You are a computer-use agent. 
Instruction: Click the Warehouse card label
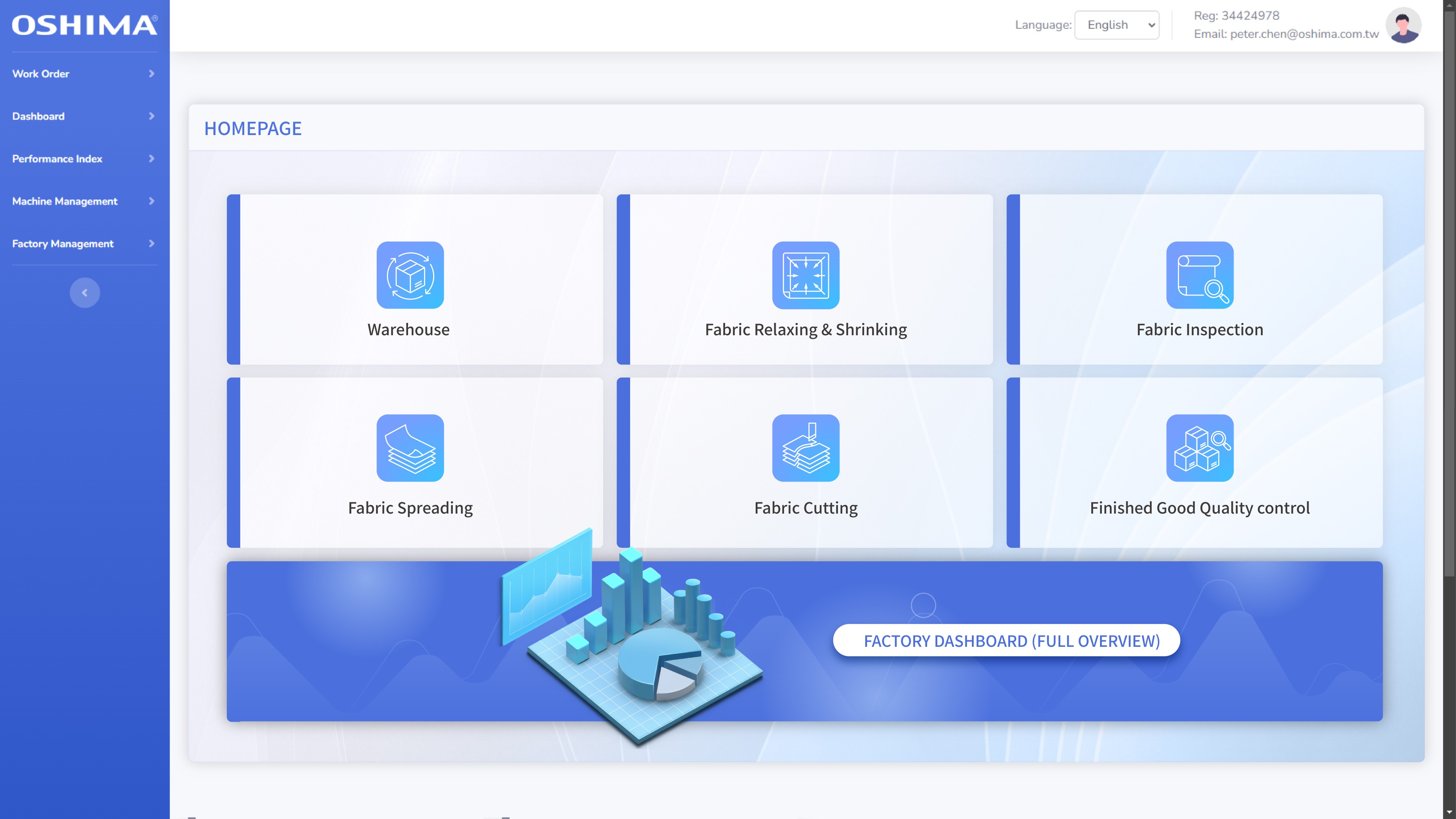[409, 329]
